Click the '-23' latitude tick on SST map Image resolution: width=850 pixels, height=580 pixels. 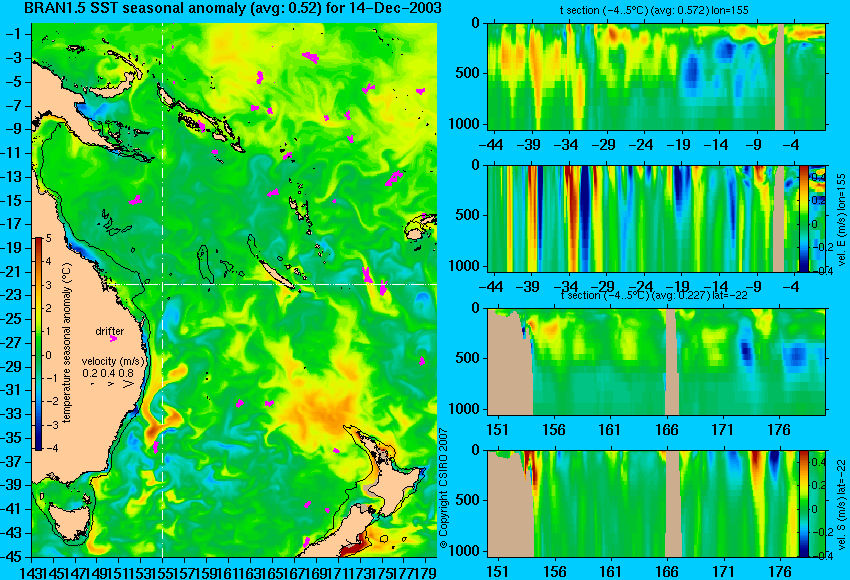point(12,295)
